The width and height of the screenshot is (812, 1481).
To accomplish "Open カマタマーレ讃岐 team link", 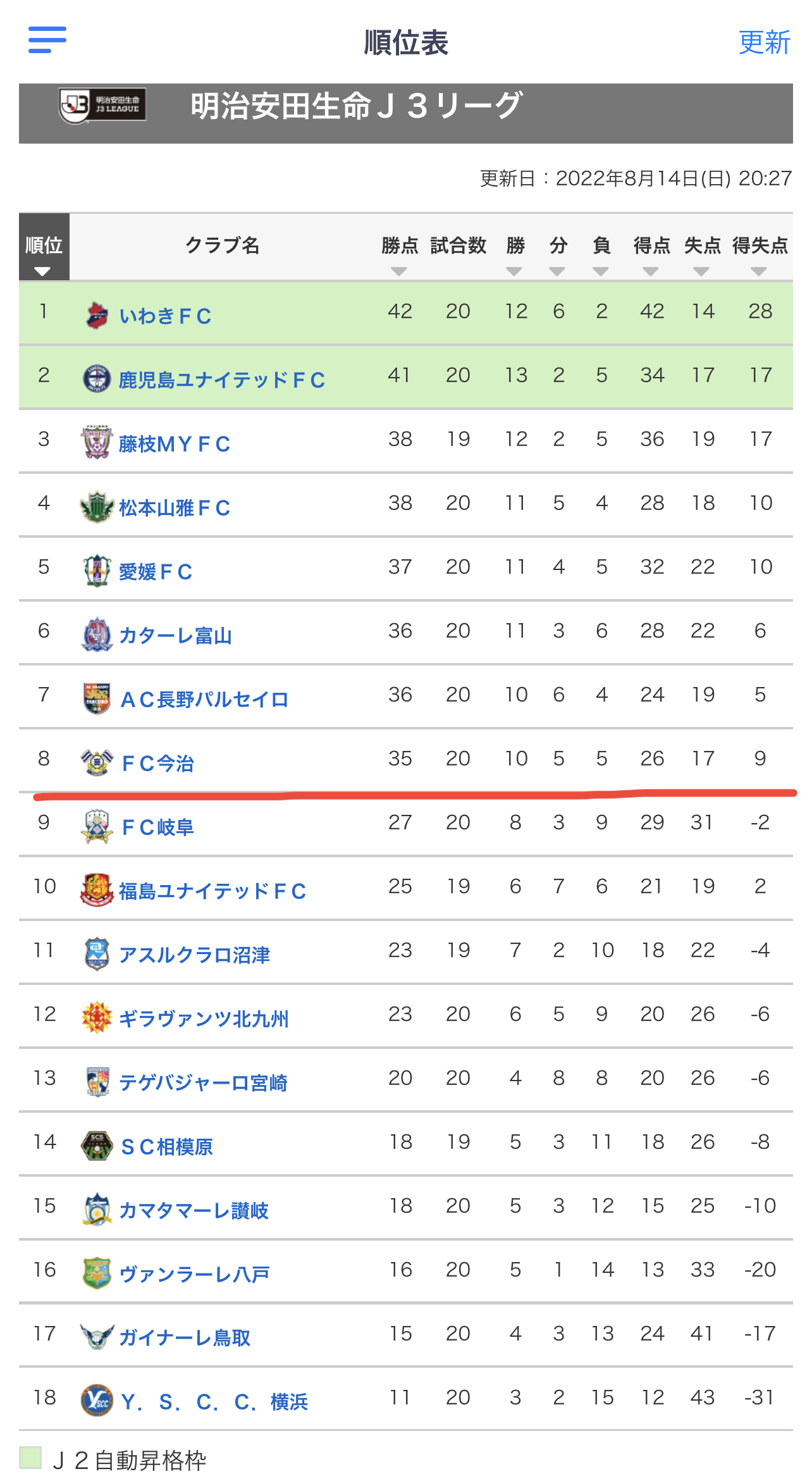I will click(194, 1210).
